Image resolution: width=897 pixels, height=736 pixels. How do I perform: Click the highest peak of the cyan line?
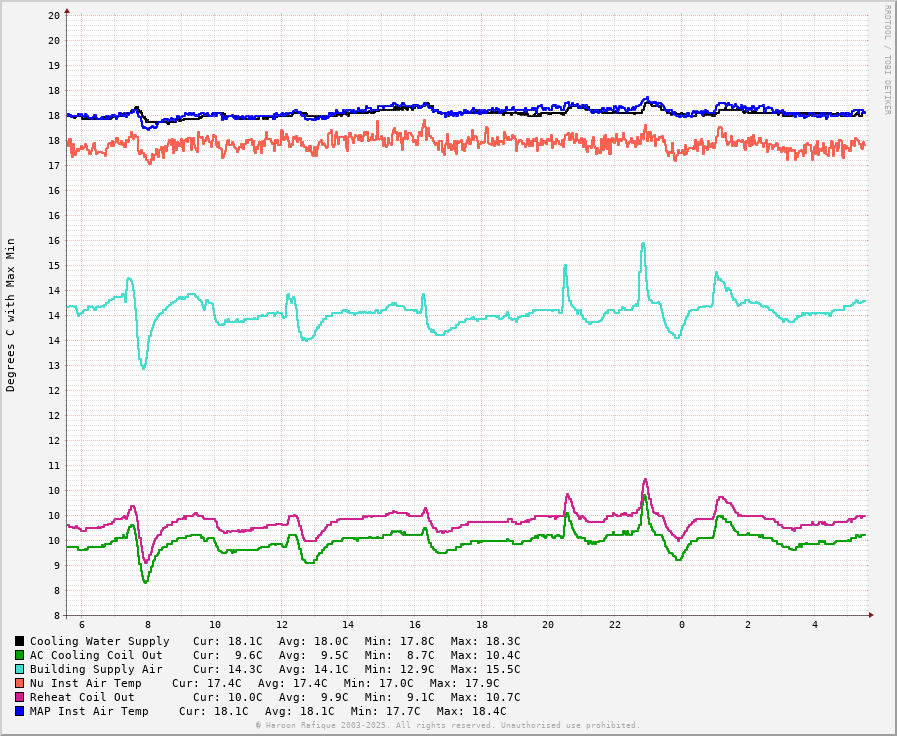(x=643, y=243)
